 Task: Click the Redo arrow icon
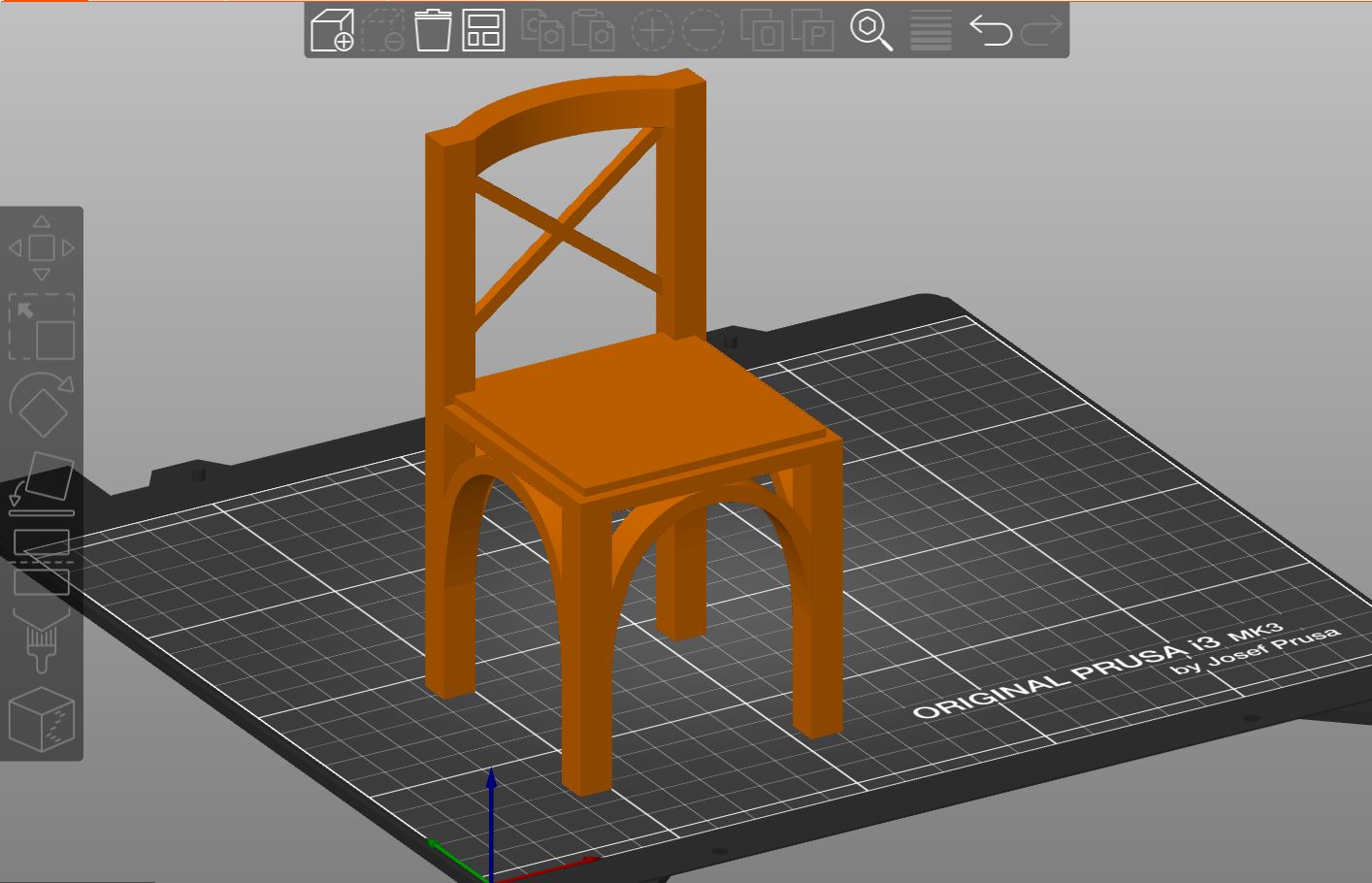[x=1041, y=30]
